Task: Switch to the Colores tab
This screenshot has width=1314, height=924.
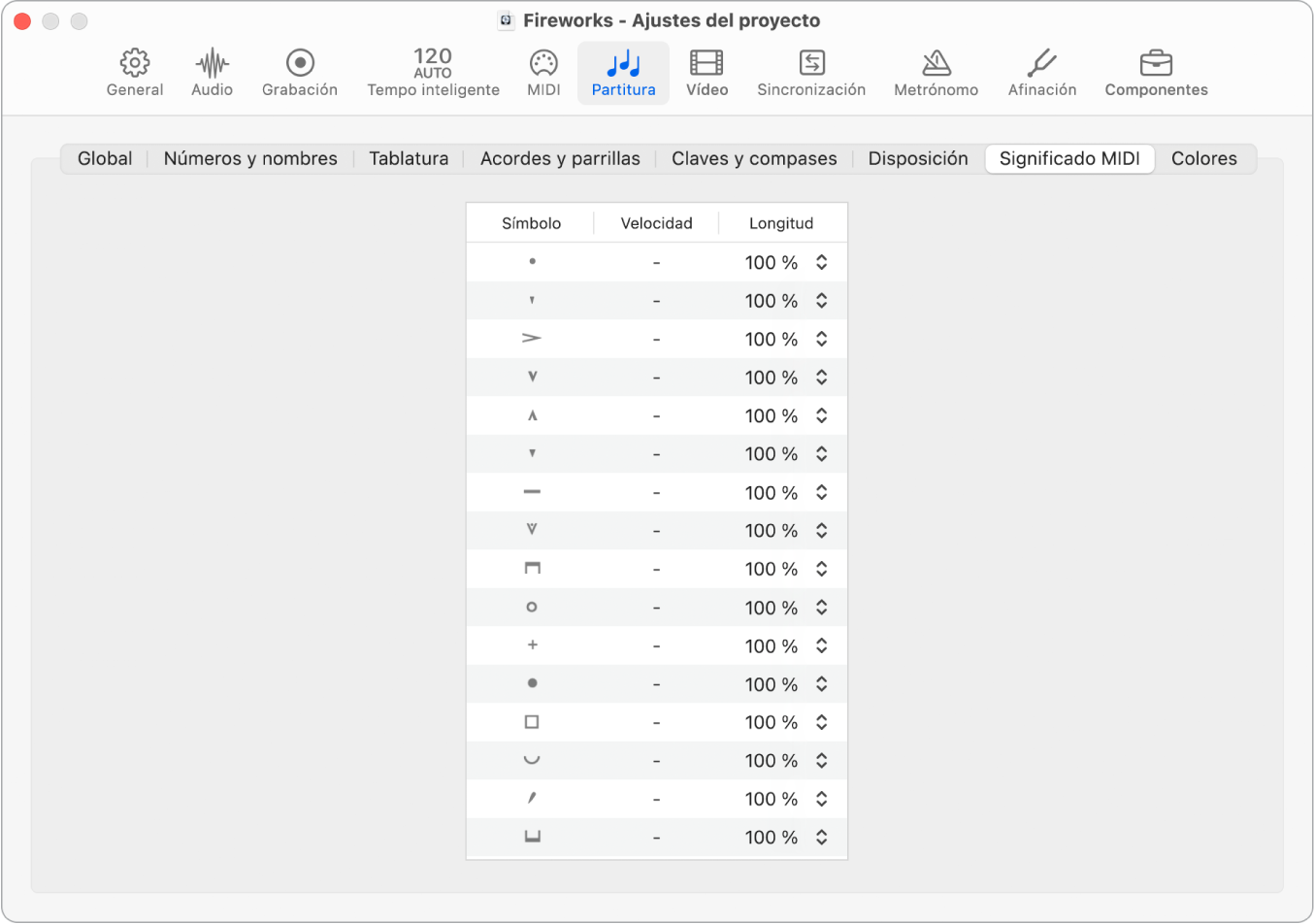Action: (x=1203, y=158)
